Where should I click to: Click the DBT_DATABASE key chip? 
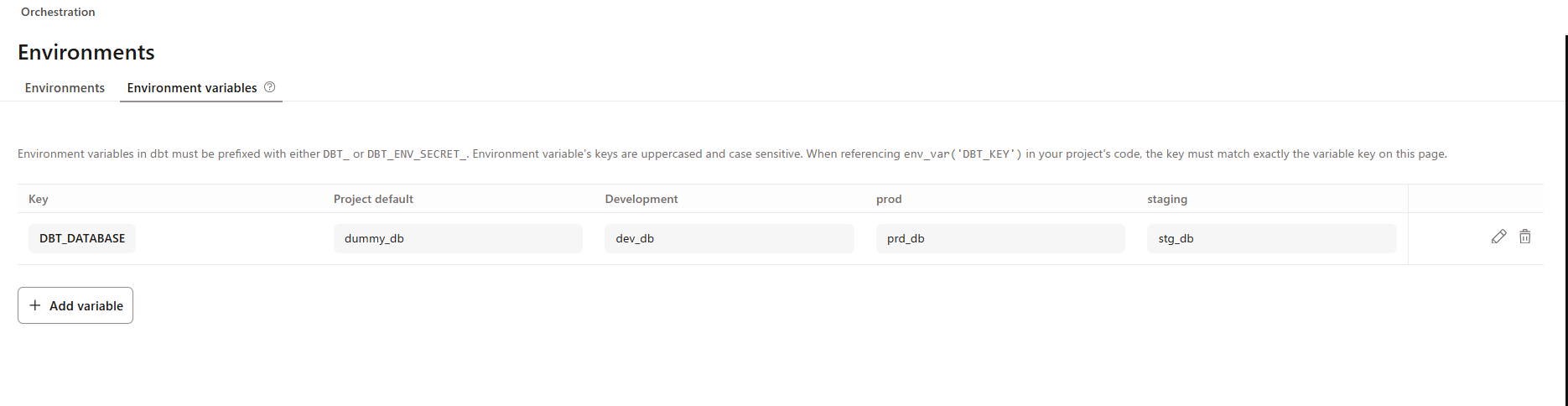[82, 238]
